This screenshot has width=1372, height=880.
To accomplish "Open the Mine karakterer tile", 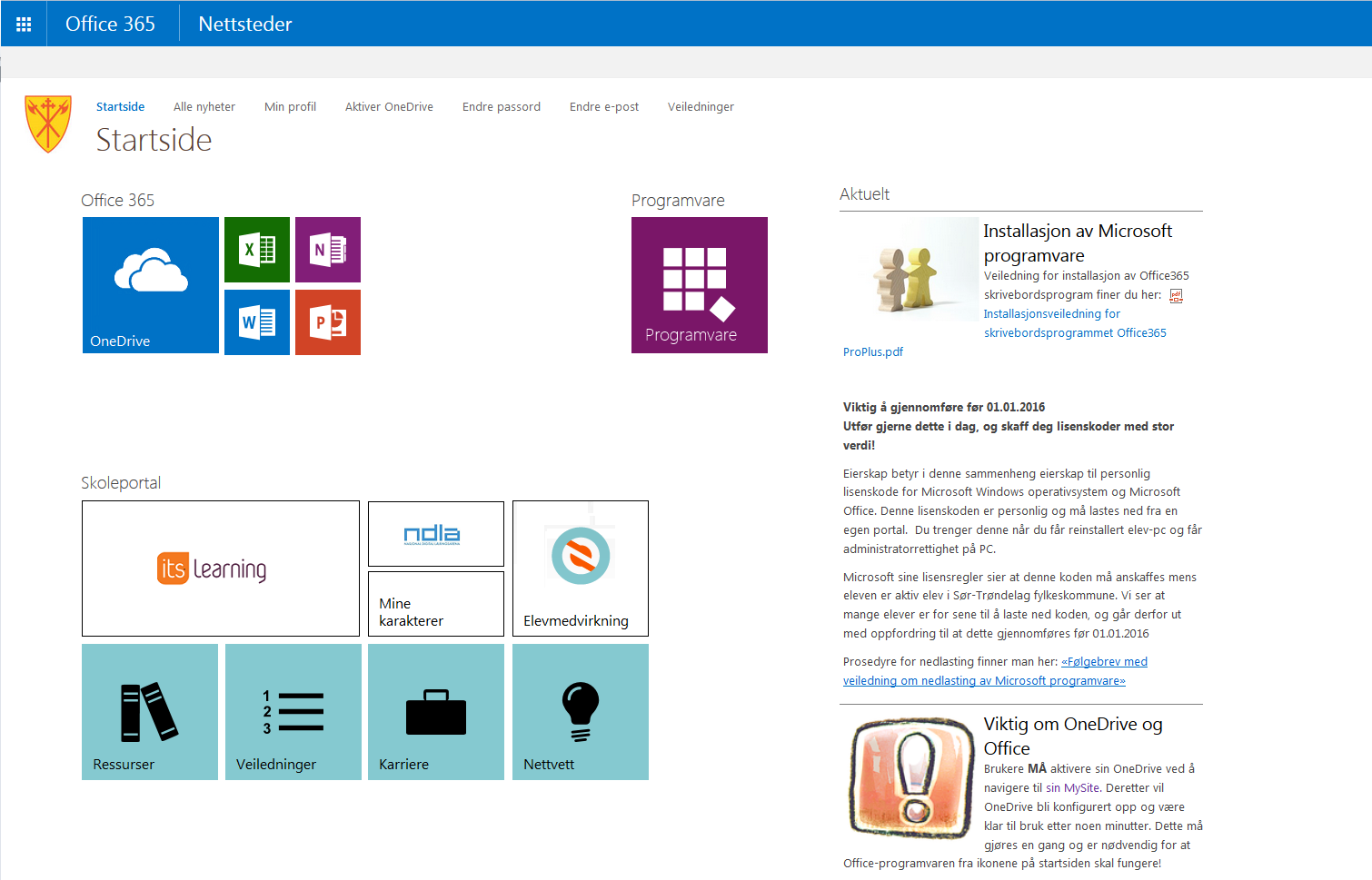I will (436, 604).
